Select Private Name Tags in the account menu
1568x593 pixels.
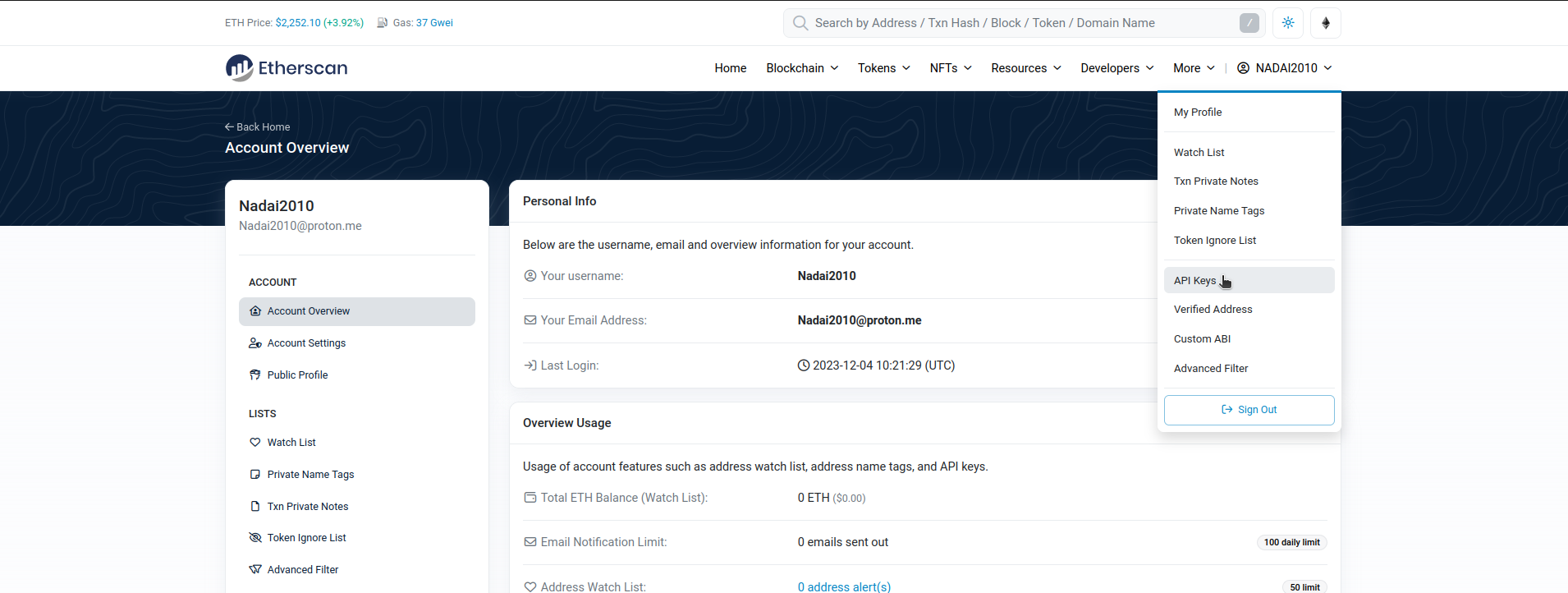(1249, 211)
